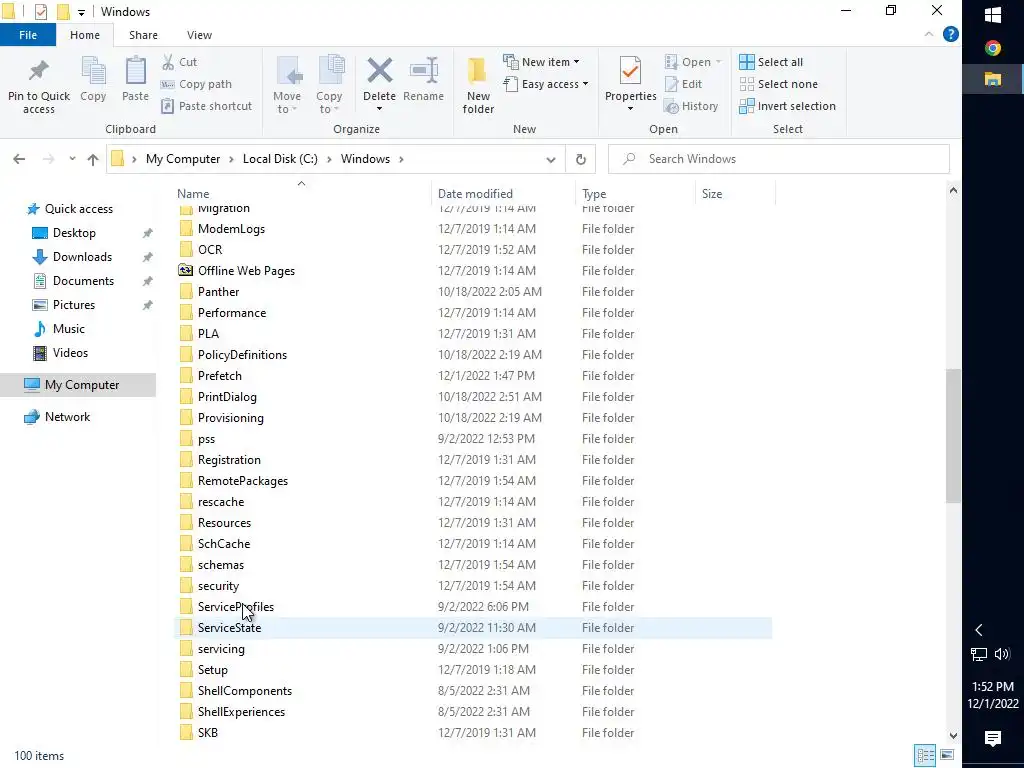Click Pin to Quick access icon
This screenshot has width=1024, height=768.
[39, 71]
